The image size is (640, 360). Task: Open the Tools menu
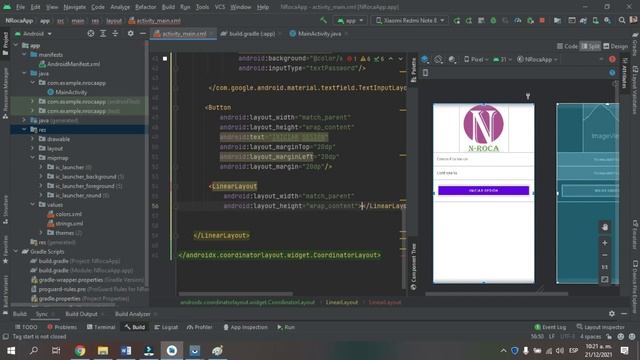click(x=202, y=7)
